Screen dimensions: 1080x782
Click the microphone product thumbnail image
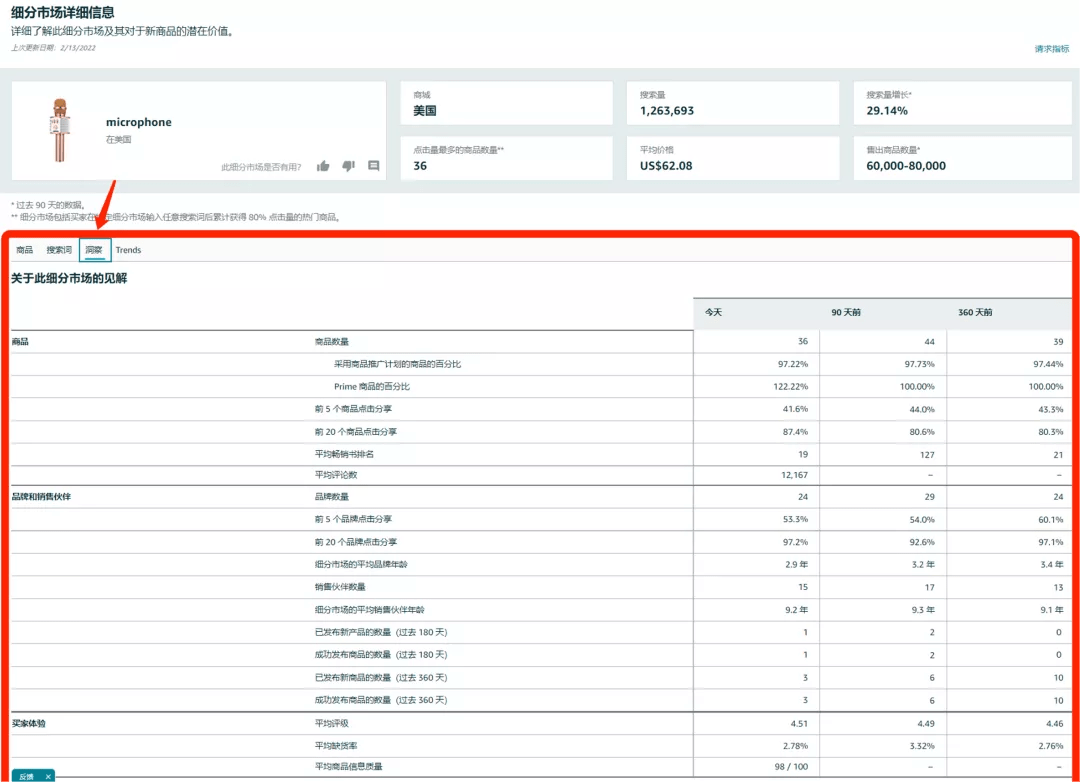(x=59, y=130)
